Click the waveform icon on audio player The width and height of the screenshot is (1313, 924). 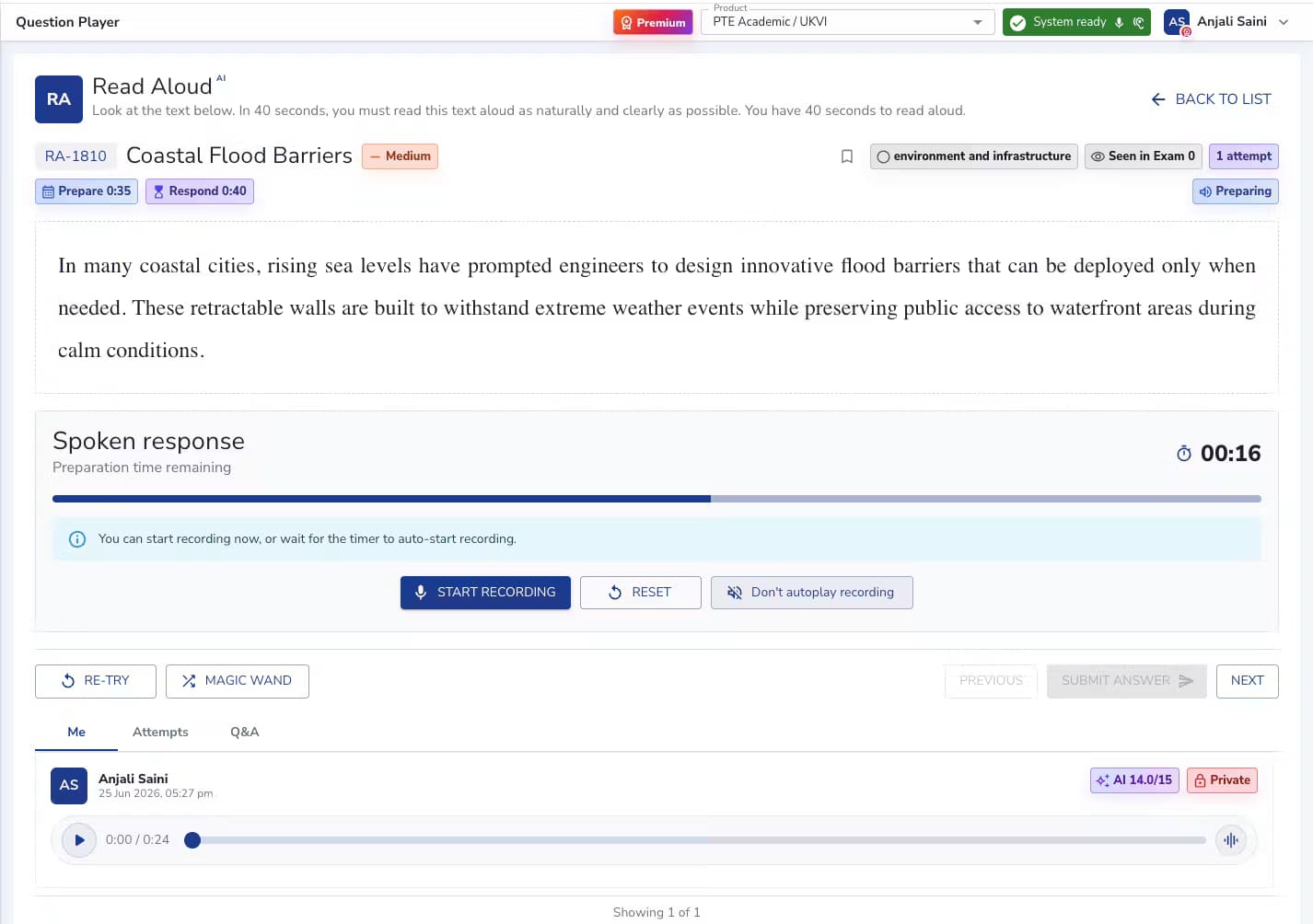pos(1231,840)
